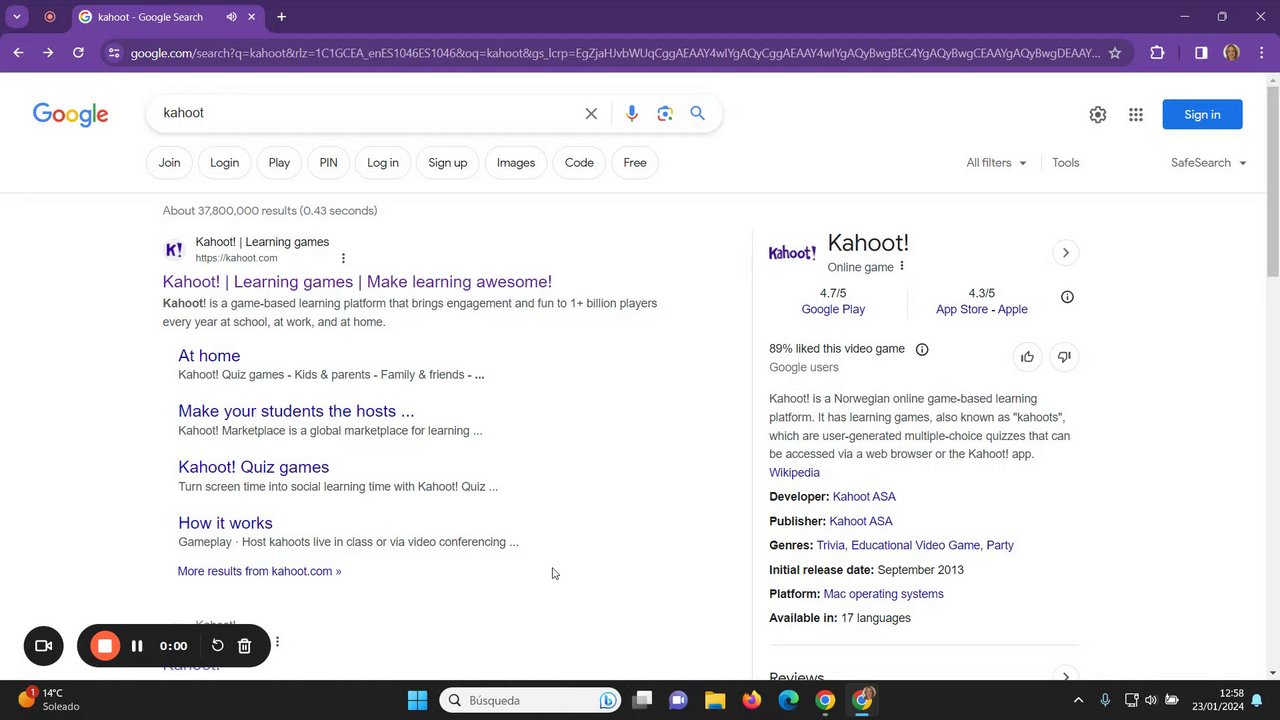Open three-dot options for kahoot.com result

(x=343, y=258)
